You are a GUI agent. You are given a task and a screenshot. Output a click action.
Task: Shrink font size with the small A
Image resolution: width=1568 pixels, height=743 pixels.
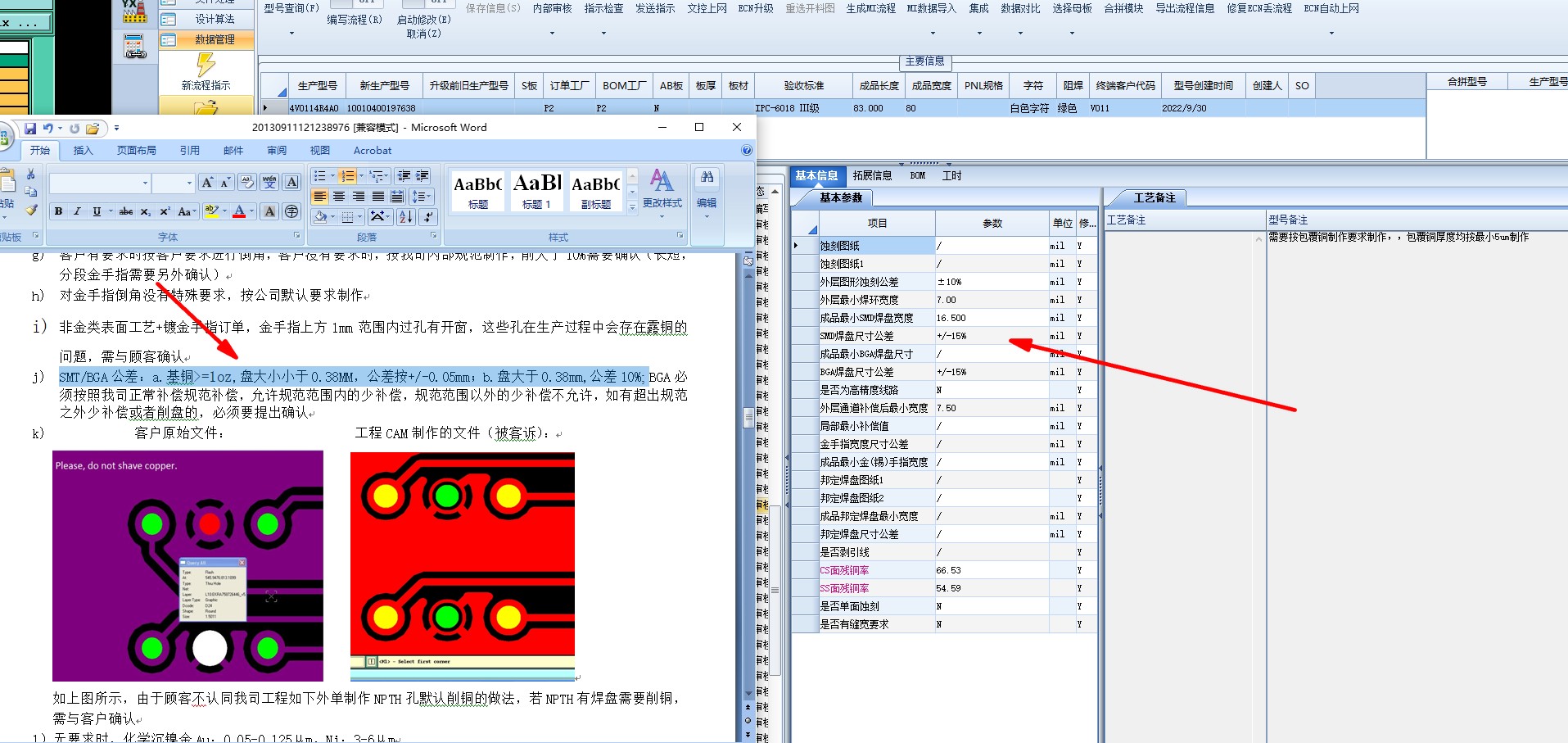click(225, 182)
